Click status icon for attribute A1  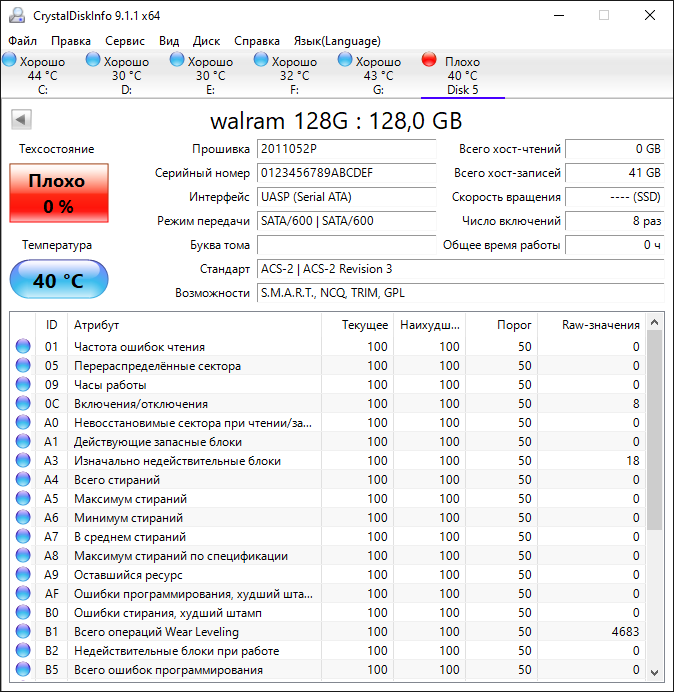(x=23, y=441)
